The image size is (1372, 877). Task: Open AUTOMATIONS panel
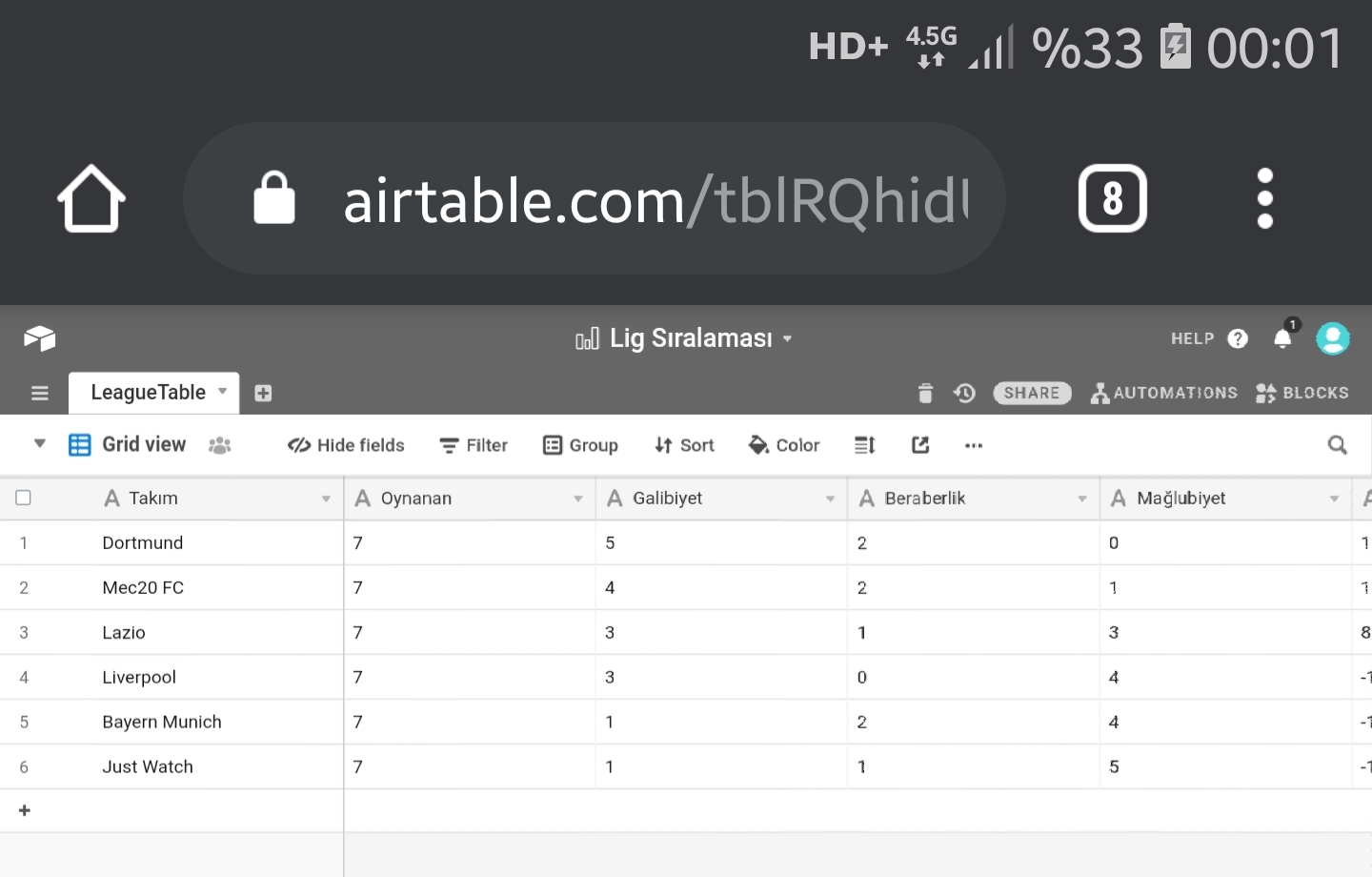(x=1164, y=393)
